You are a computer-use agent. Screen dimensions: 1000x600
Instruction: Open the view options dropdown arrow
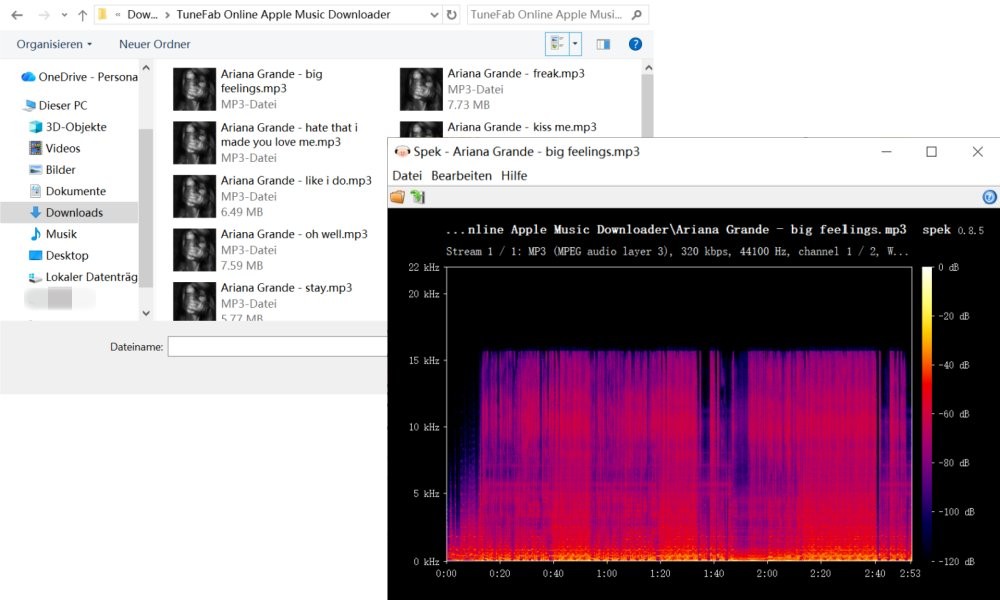(x=575, y=43)
